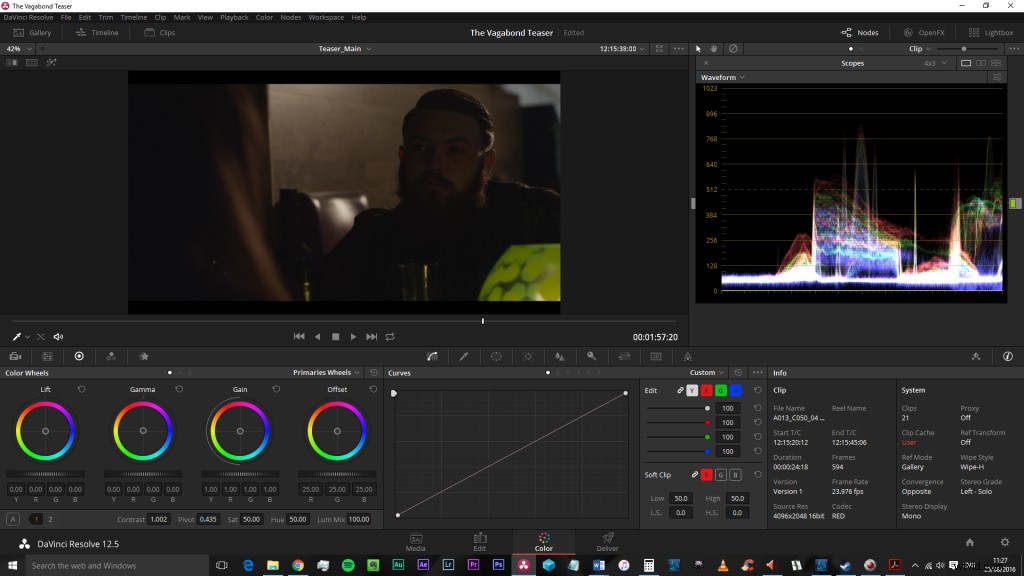This screenshot has width=1024, height=576.
Task: Select the Keyframes panel icon
Action: (x=975, y=356)
